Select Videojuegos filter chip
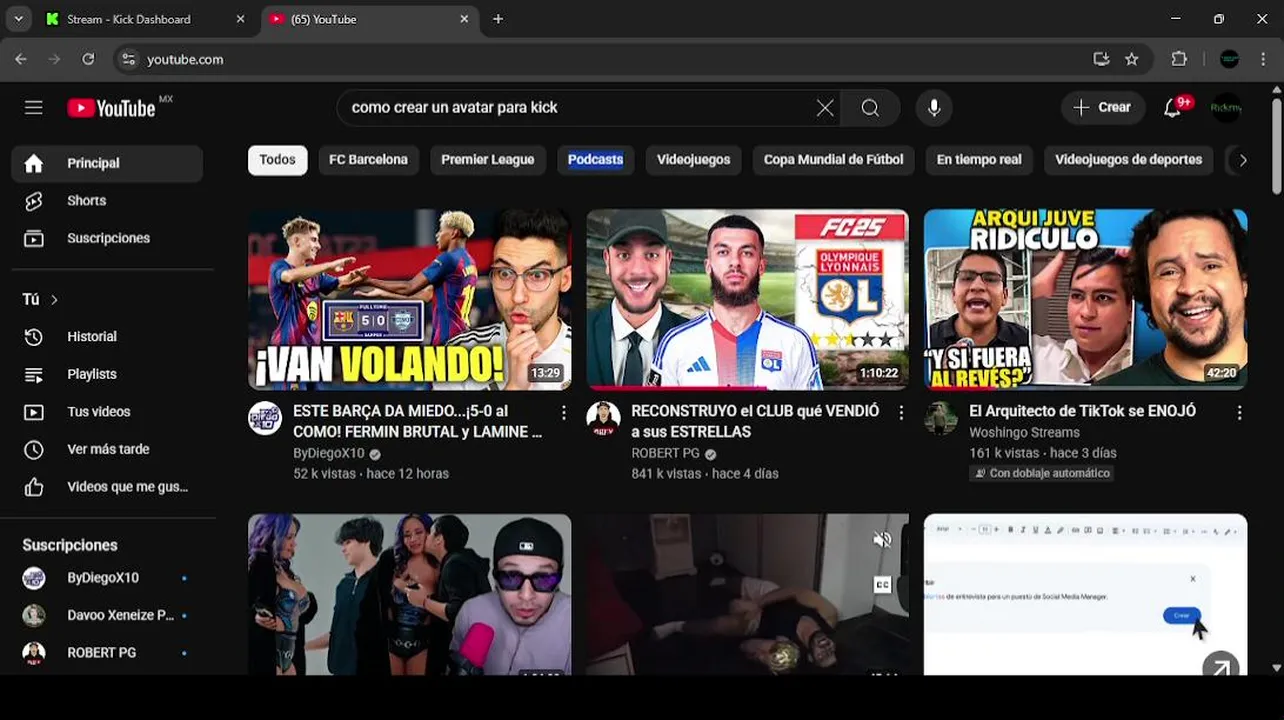This screenshot has width=1284, height=720. [x=693, y=160]
